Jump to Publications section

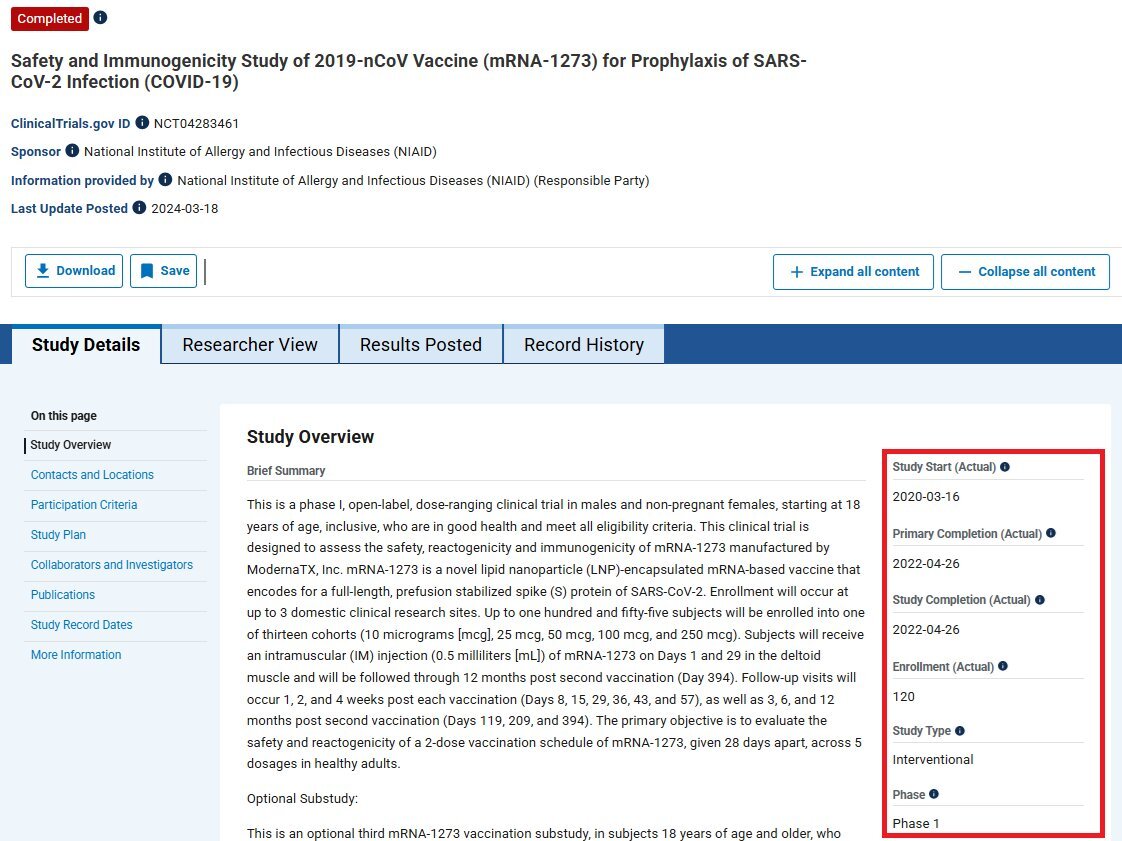click(63, 595)
